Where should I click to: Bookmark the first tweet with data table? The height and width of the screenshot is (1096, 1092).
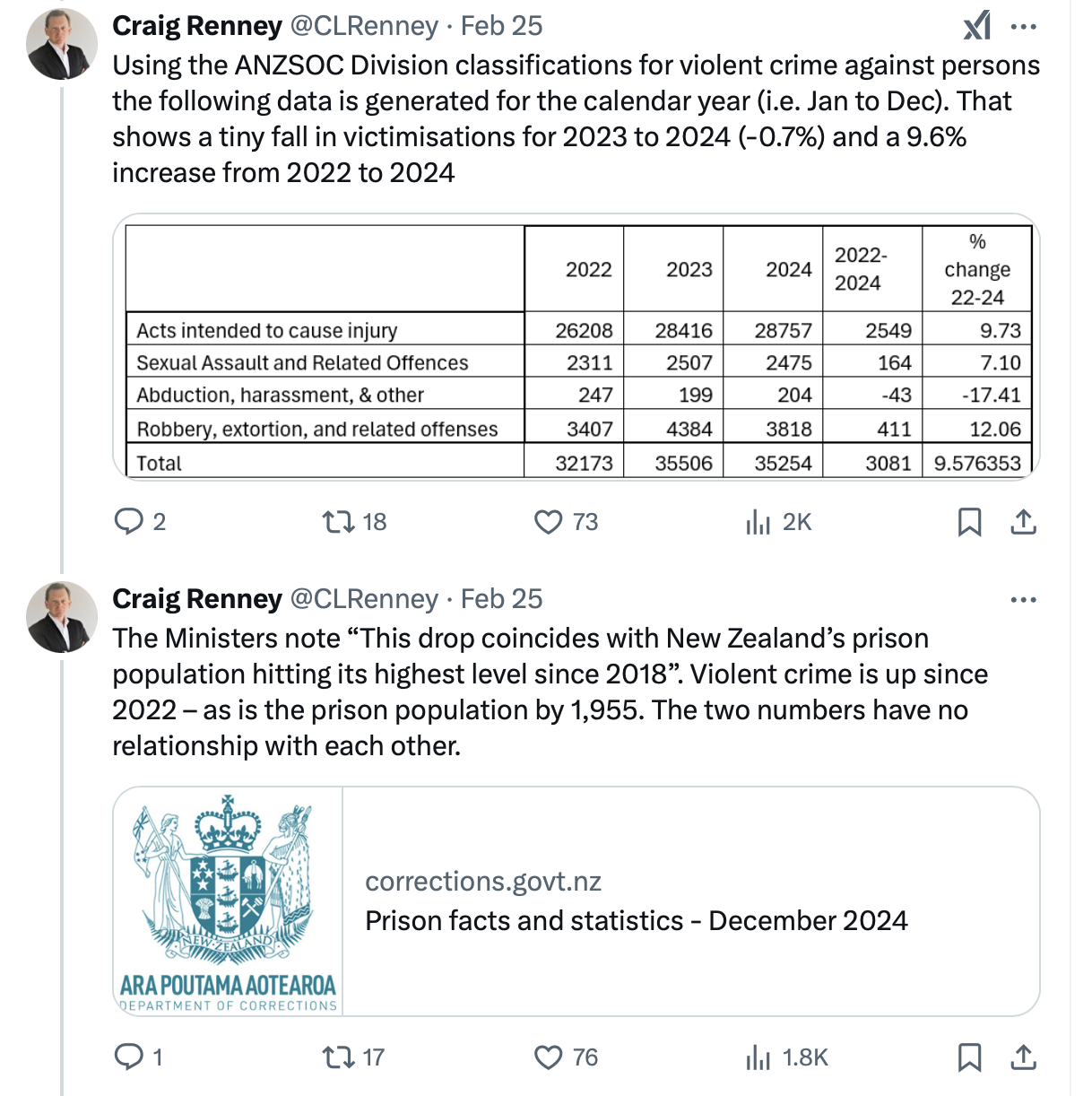[969, 521]
